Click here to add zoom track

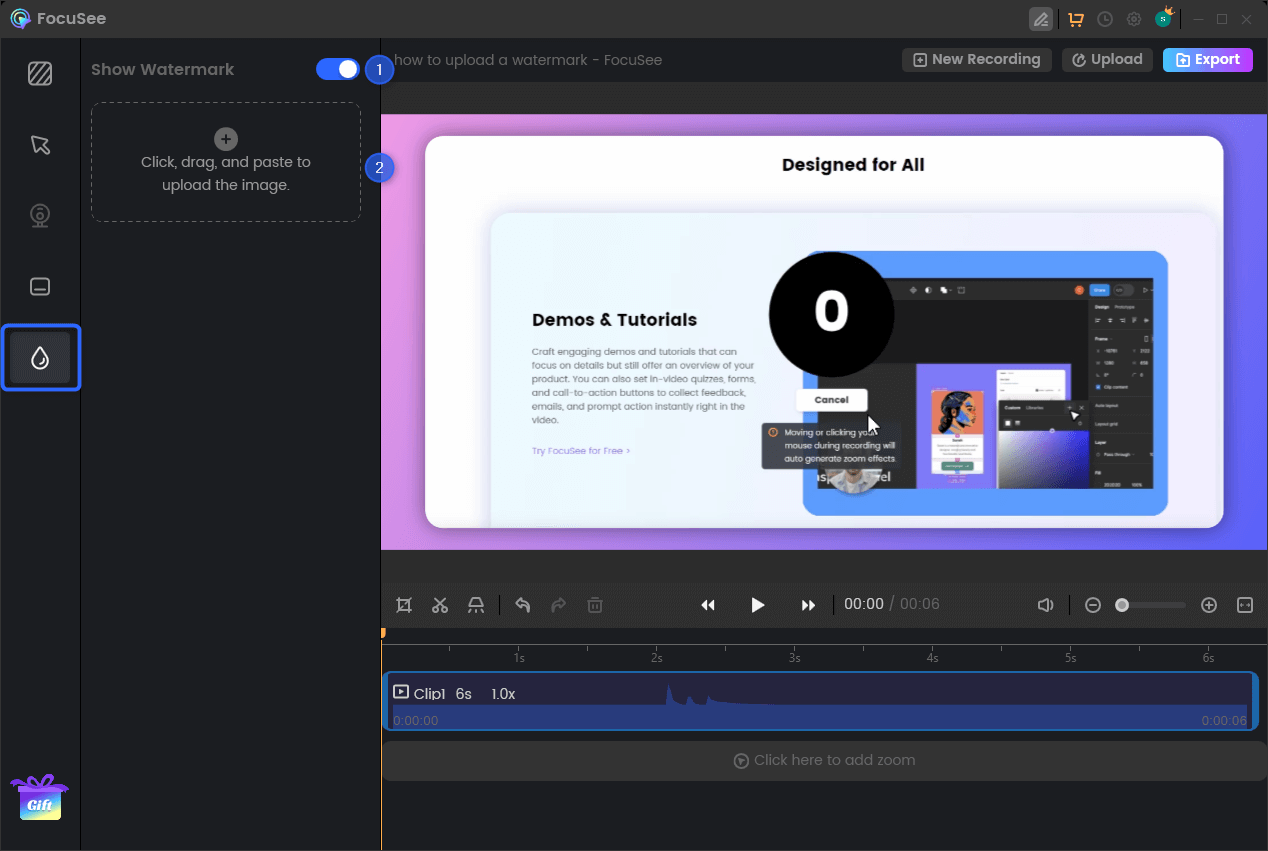point(824,761)
